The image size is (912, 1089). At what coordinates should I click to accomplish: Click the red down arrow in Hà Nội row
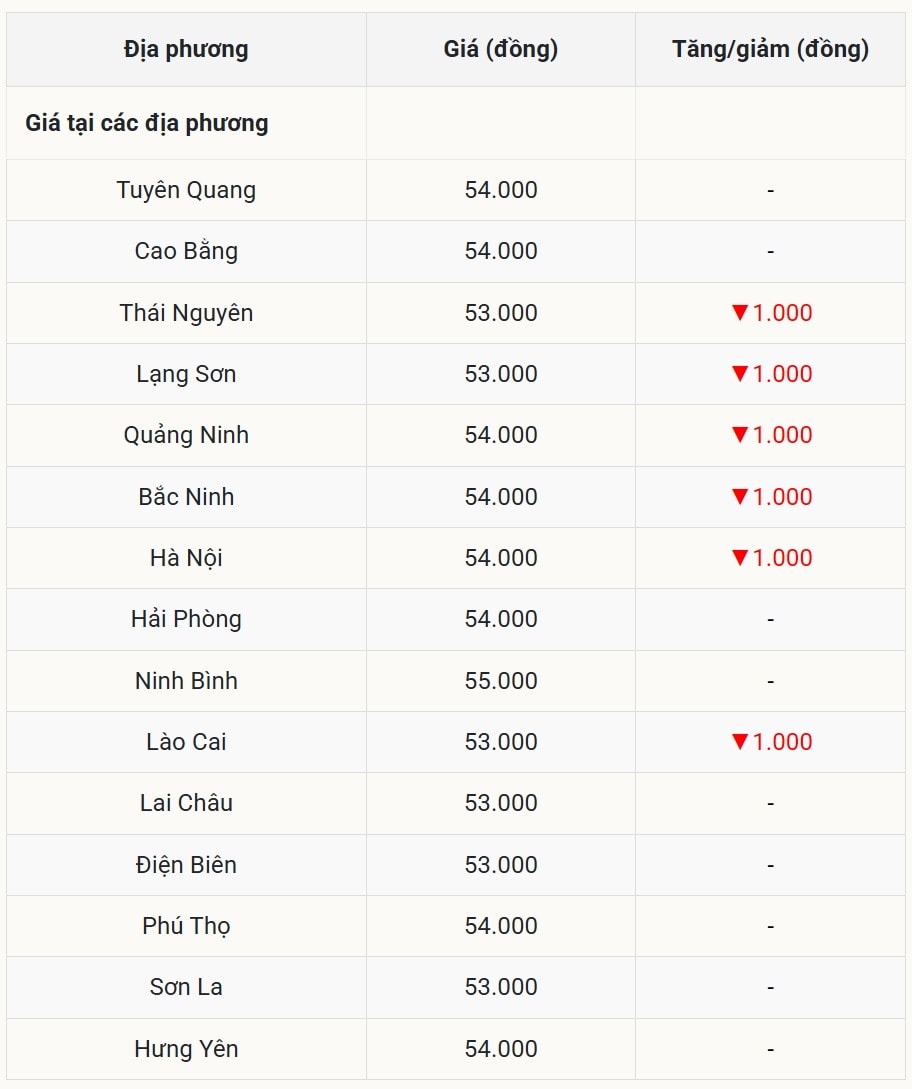(x=740, y=557)
